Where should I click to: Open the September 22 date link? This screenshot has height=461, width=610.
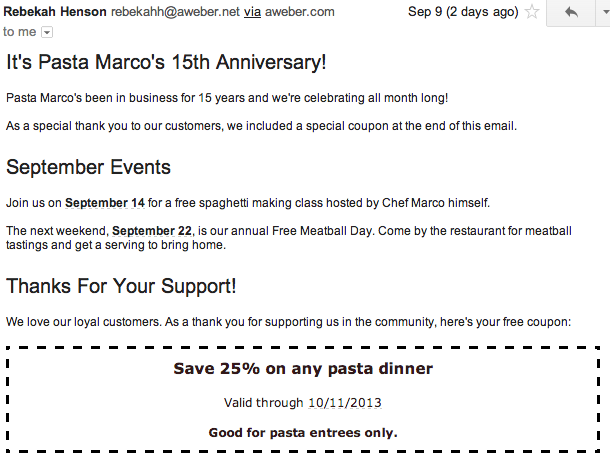[152, 231]
